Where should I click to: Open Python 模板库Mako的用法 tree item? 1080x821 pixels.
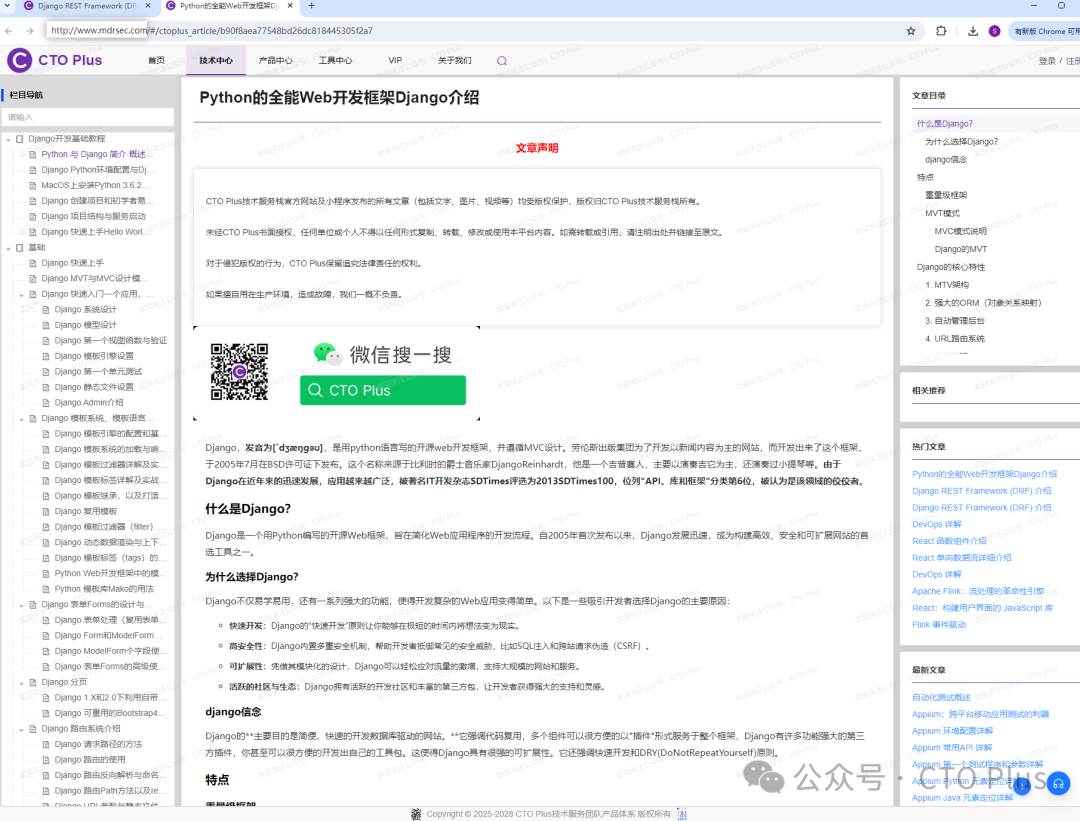pyautogui.click(x=104, y=589)
